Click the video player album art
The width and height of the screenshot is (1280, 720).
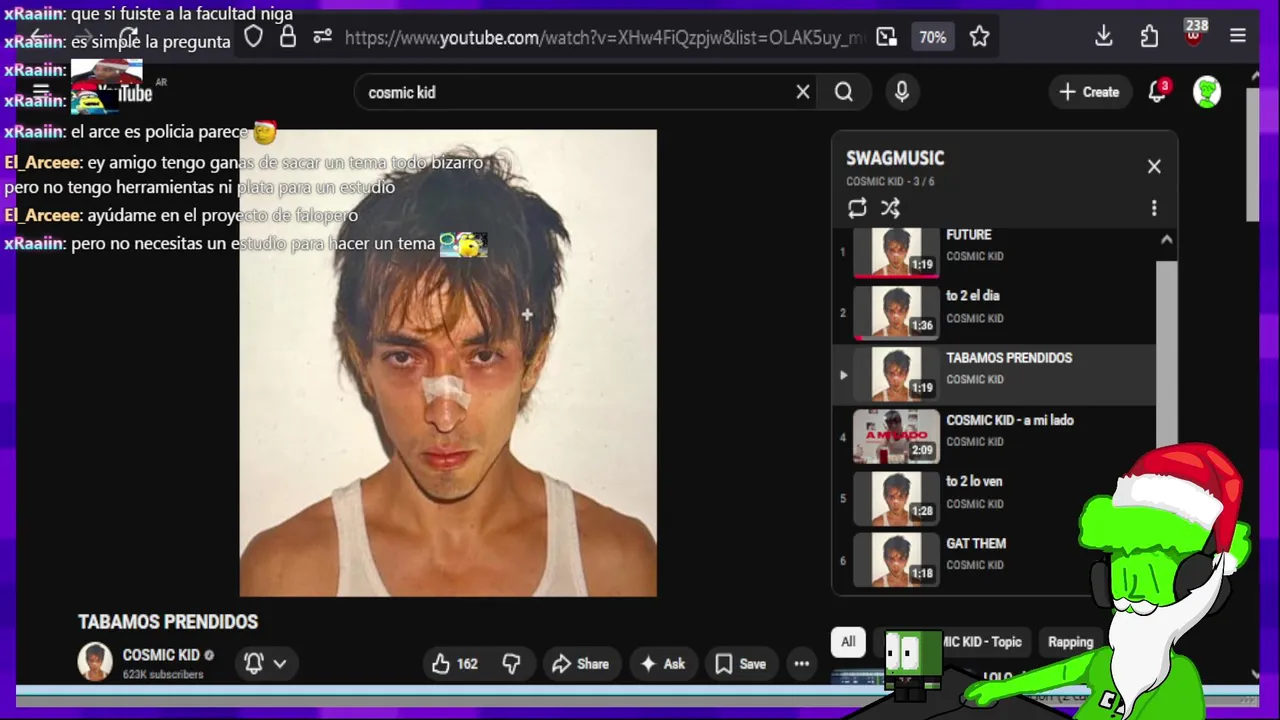coord(448,363)
